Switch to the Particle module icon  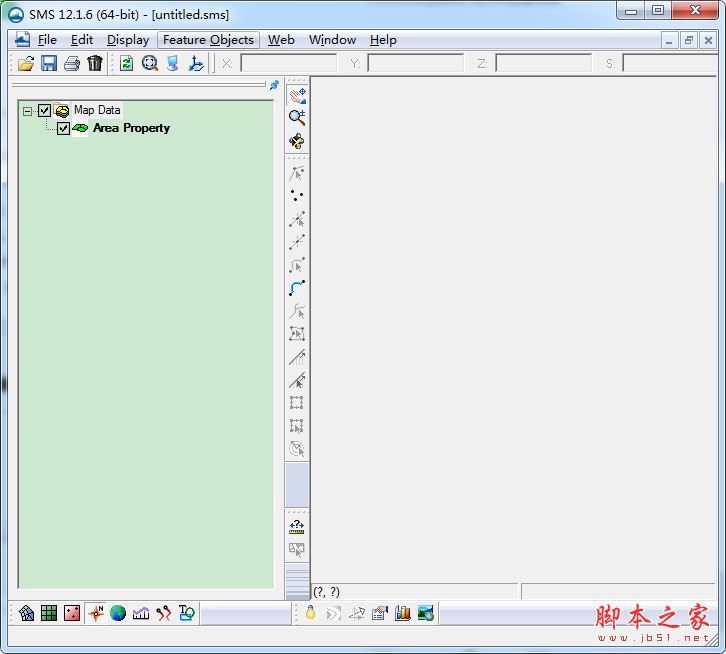pyautogui.click(x=164, y=613)
